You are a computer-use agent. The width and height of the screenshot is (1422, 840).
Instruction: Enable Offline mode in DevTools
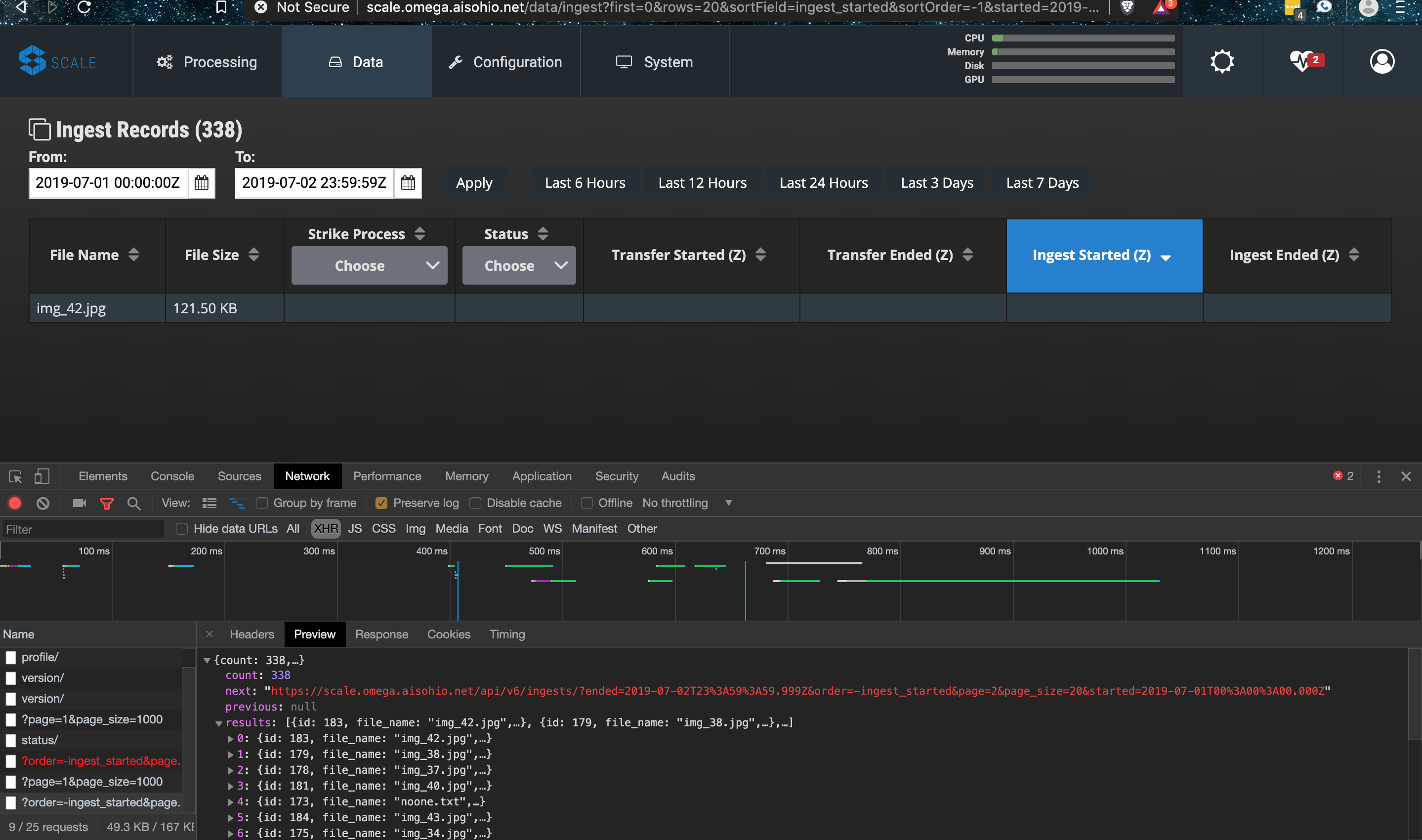point(587,503)
